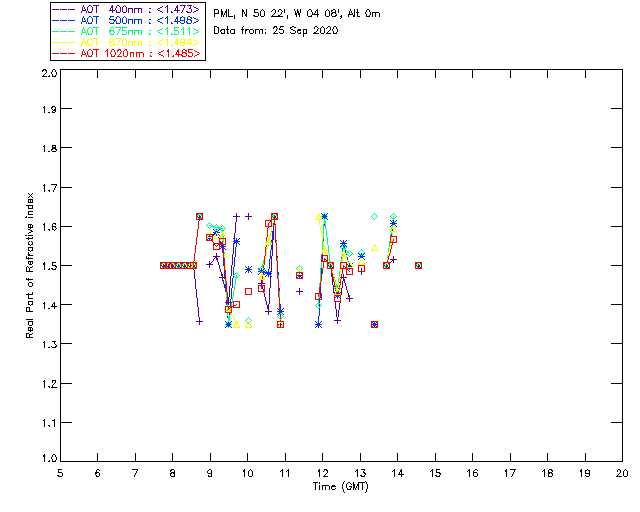The height and width of the screenshot is (512, 640).
Task: Click the isolated data marker near time 14.5
Action: pyautogui.click(x=418, y=265)
